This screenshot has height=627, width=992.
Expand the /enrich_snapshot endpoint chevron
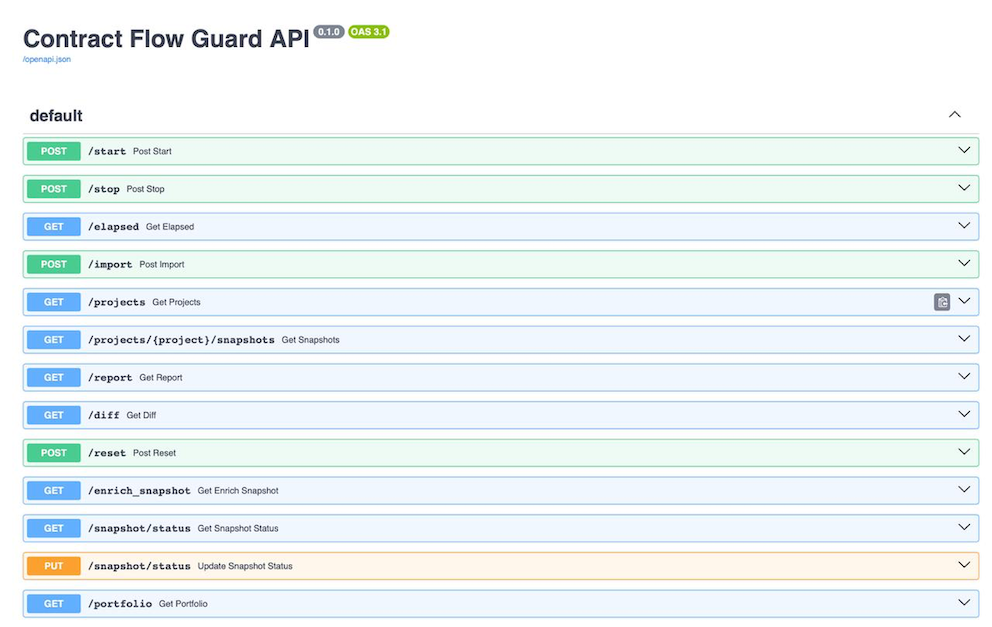coord(963,490)
